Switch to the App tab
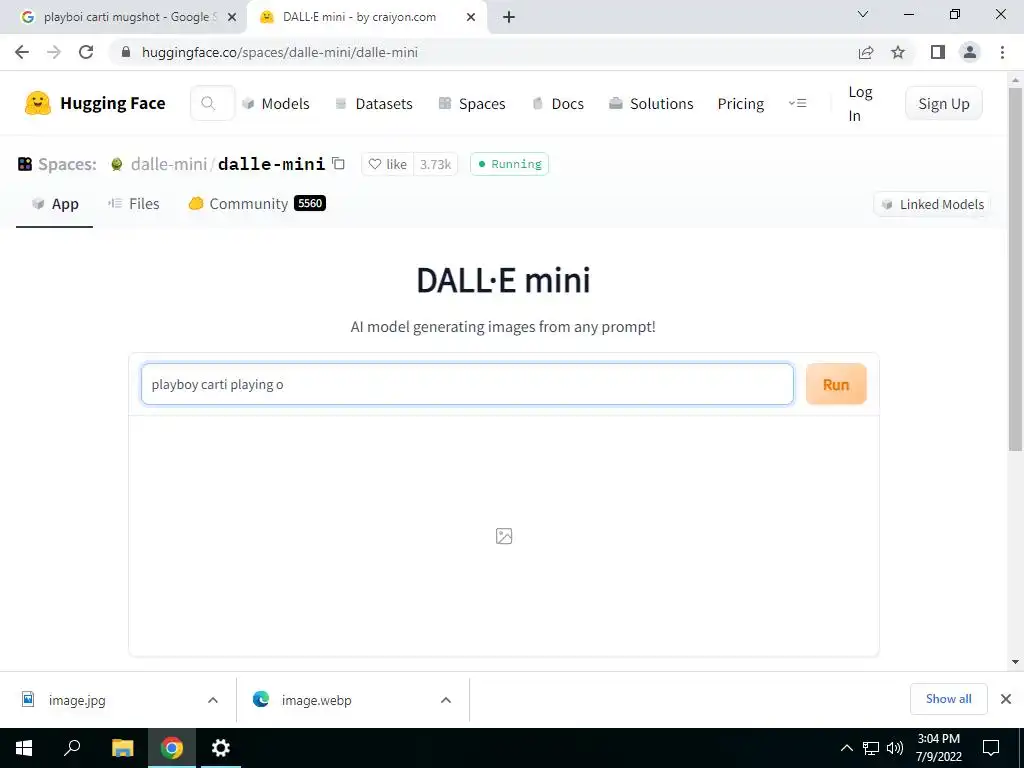The image size is (1024, 768). [55, 204]
